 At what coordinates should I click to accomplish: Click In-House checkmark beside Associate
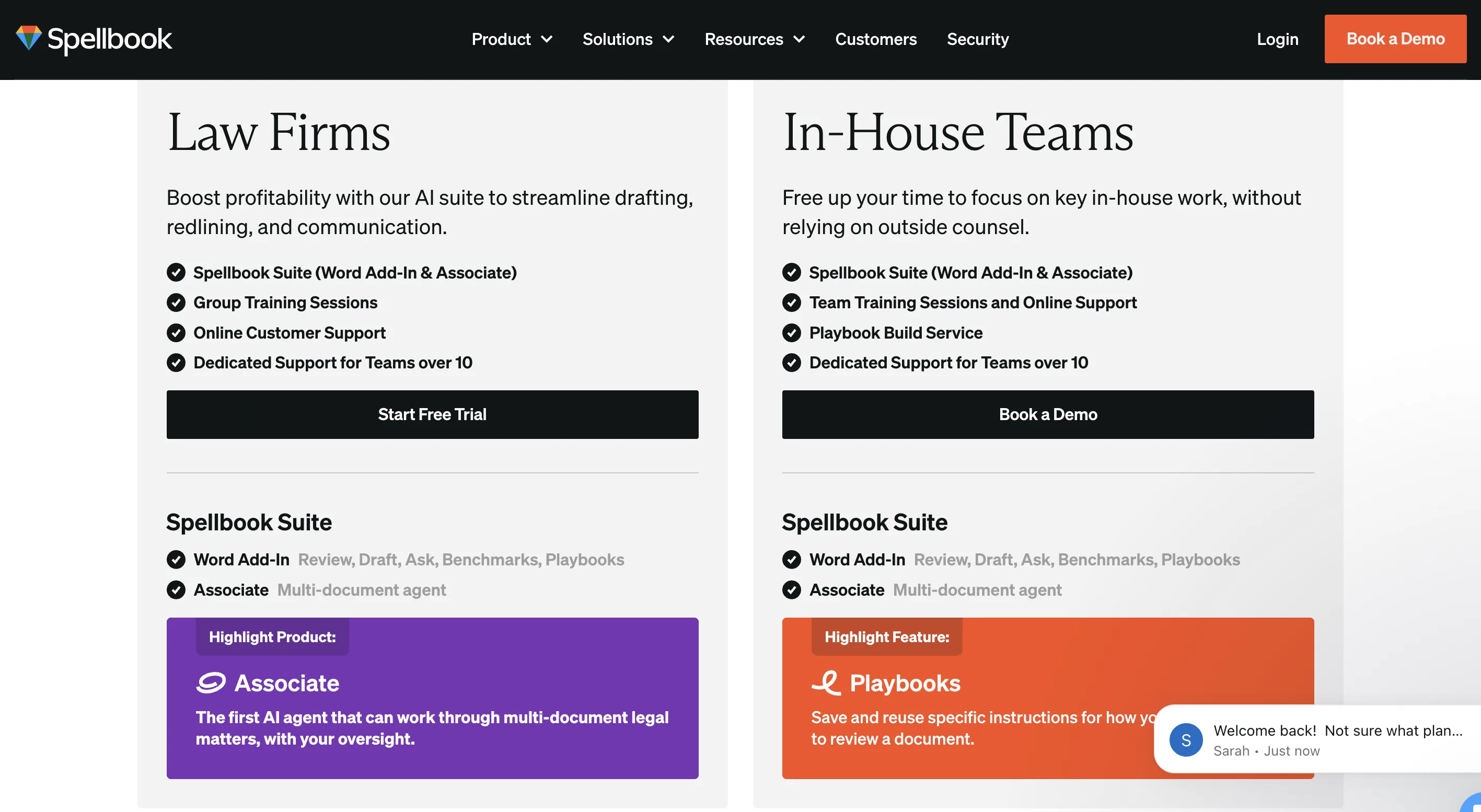[x=791, y=589]
